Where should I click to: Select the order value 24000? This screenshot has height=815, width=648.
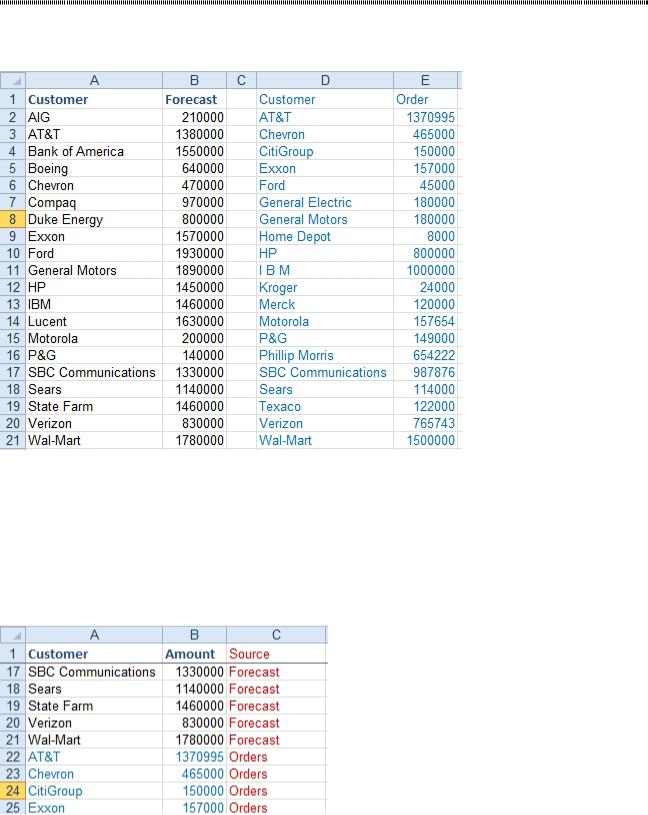425,287
